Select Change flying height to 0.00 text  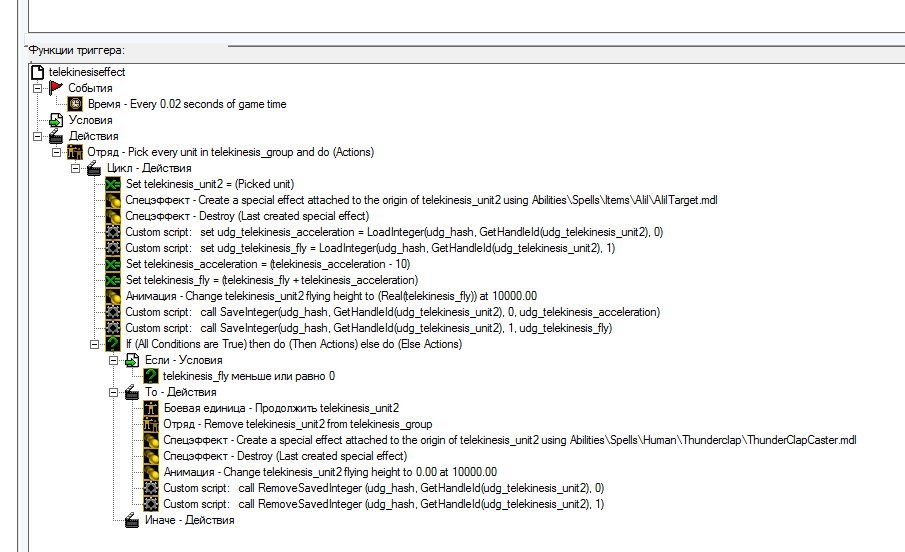[x=330, y=472]
